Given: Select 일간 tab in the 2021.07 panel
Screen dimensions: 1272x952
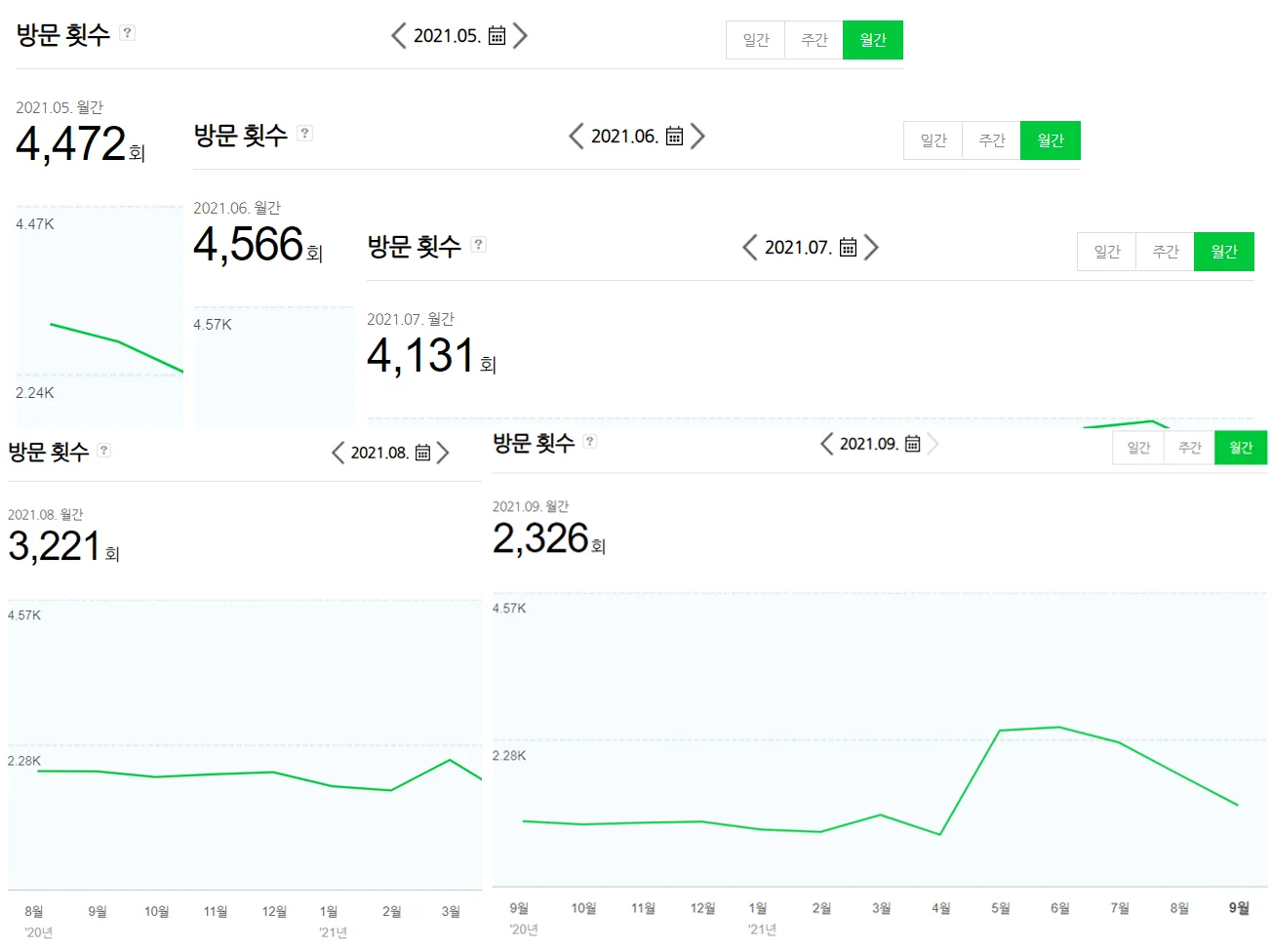Looking at the screenshot, I should 1107,252.
